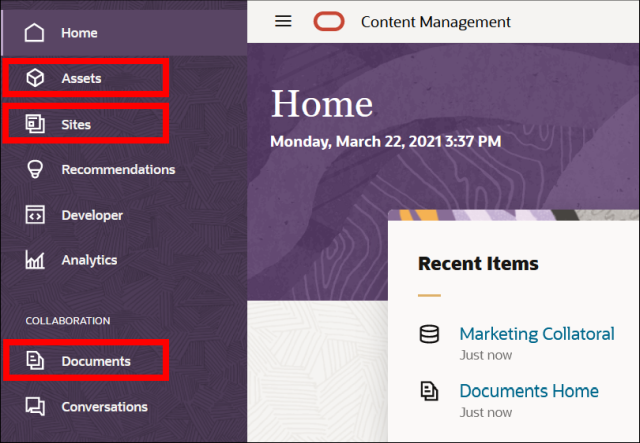Viewport: 640px width, 443px height.
Task: Open Conversations under Collaboration
Action: [124, 407]
